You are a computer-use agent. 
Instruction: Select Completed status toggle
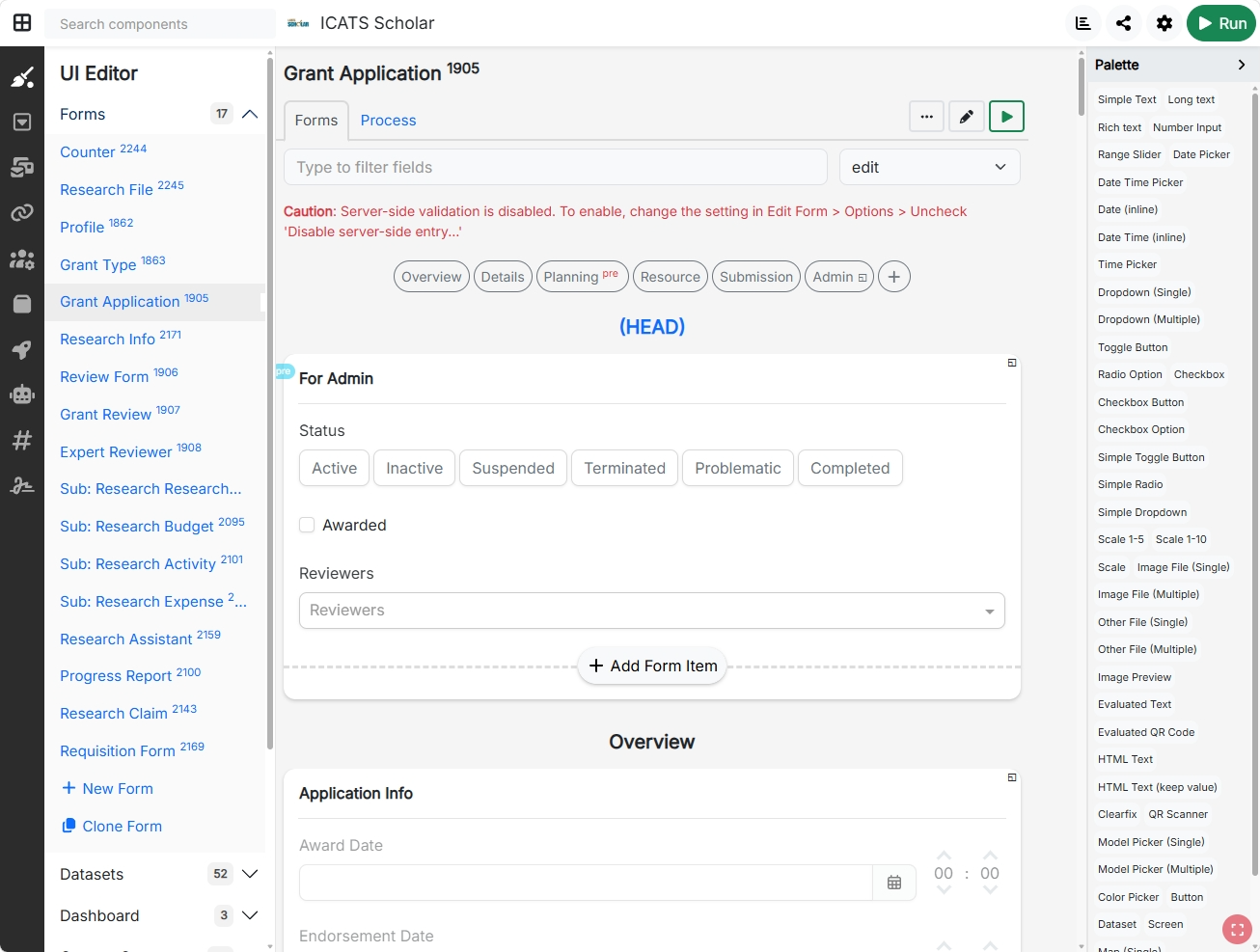point(850,468)
